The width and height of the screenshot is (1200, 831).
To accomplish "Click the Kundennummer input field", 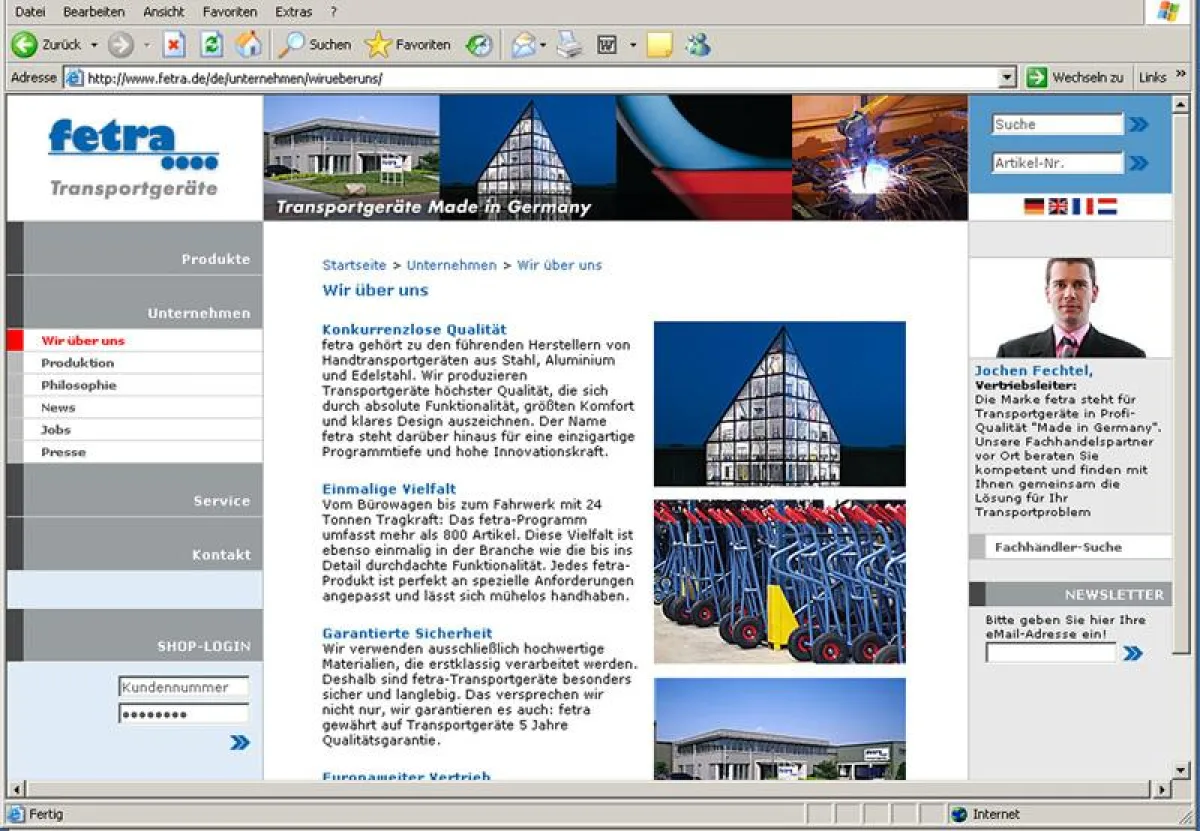I will point(183,687).
